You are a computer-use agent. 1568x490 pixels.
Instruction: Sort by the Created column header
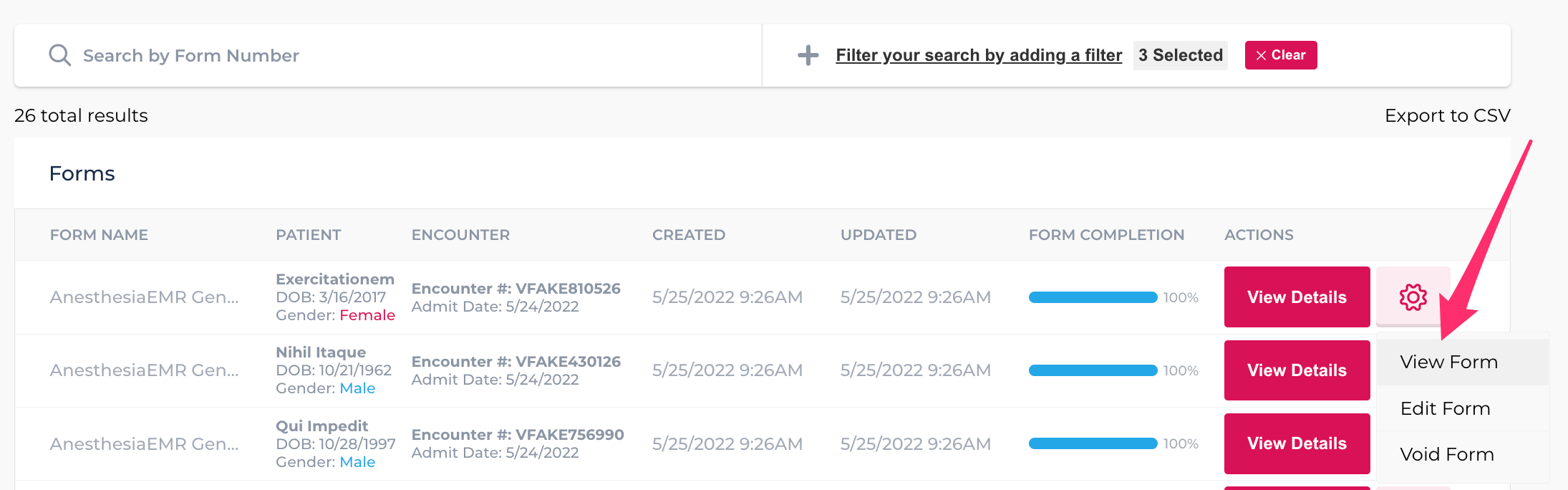point(688,235)
